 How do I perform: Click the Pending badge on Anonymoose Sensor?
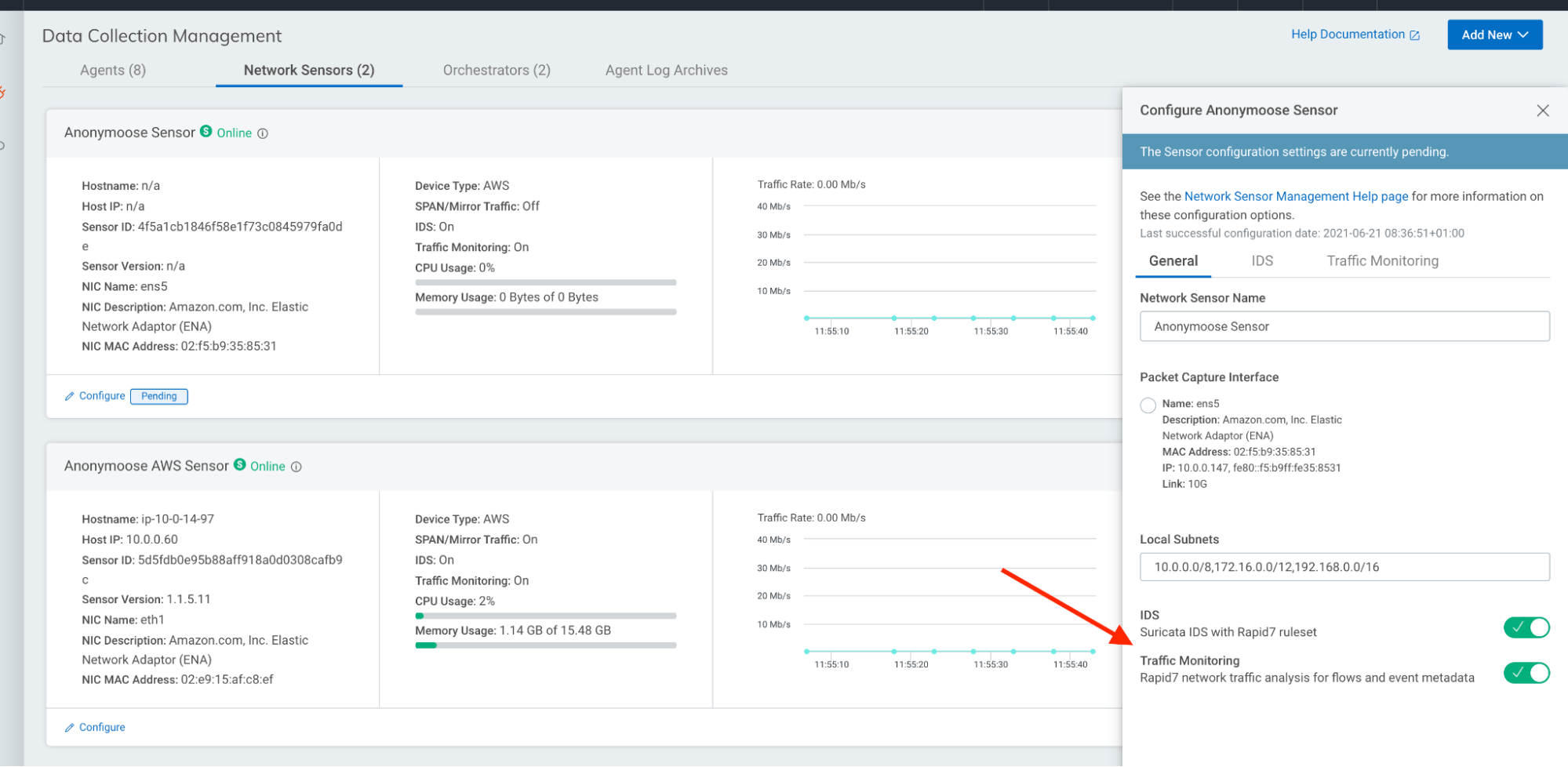158,396
